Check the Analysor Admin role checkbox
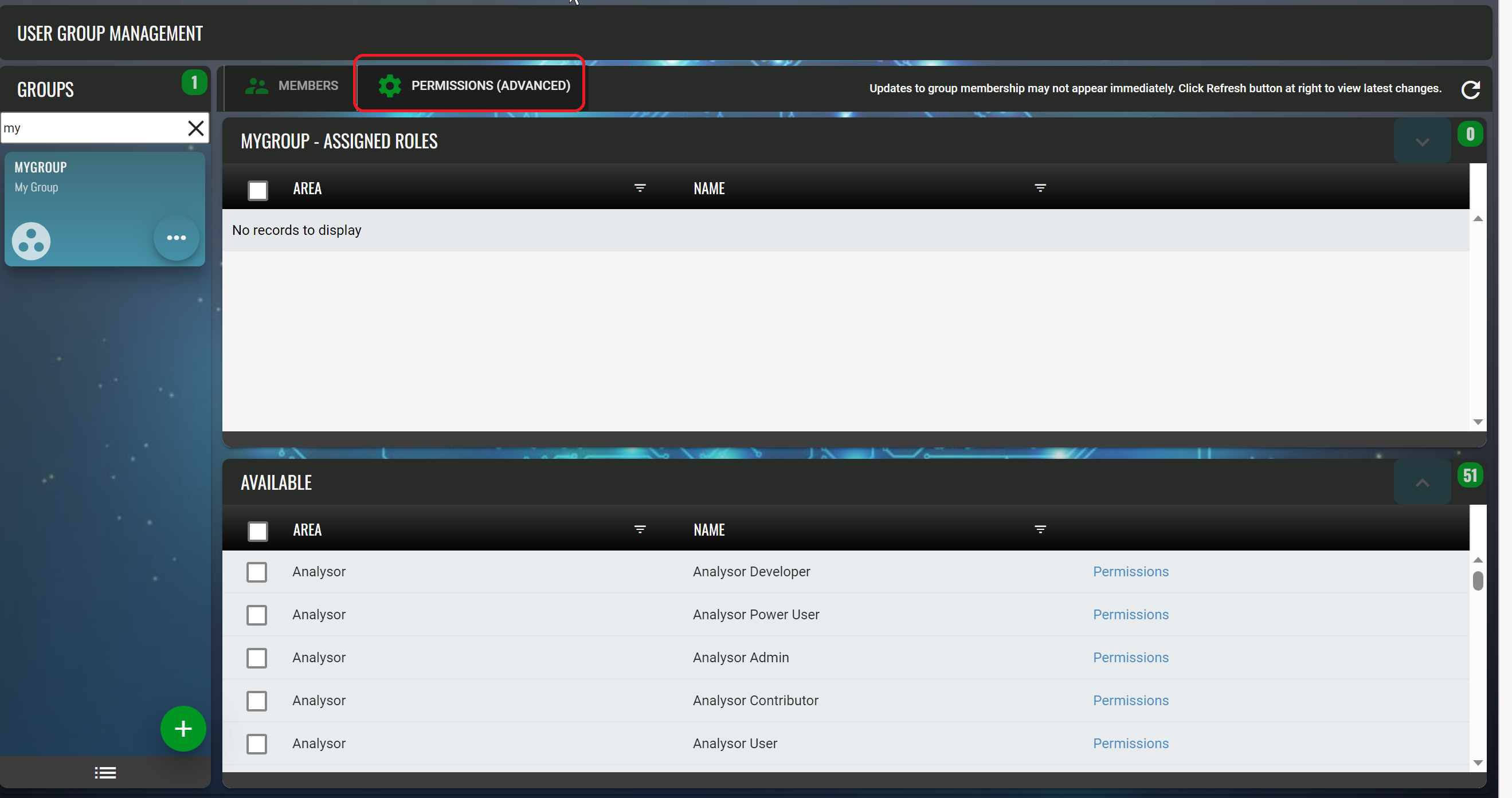The height and width of the screenshot is (798, 1512). [257, 658]
